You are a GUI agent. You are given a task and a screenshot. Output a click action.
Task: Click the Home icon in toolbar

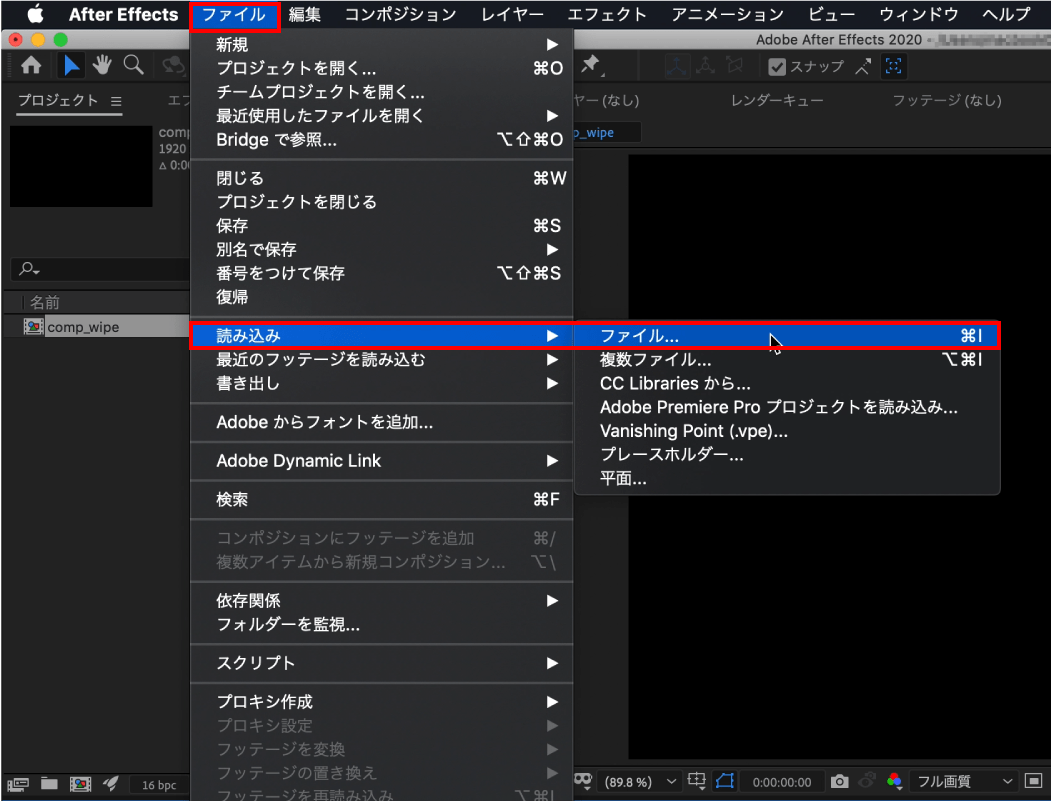pyautogui.click(x=31, y=66)
